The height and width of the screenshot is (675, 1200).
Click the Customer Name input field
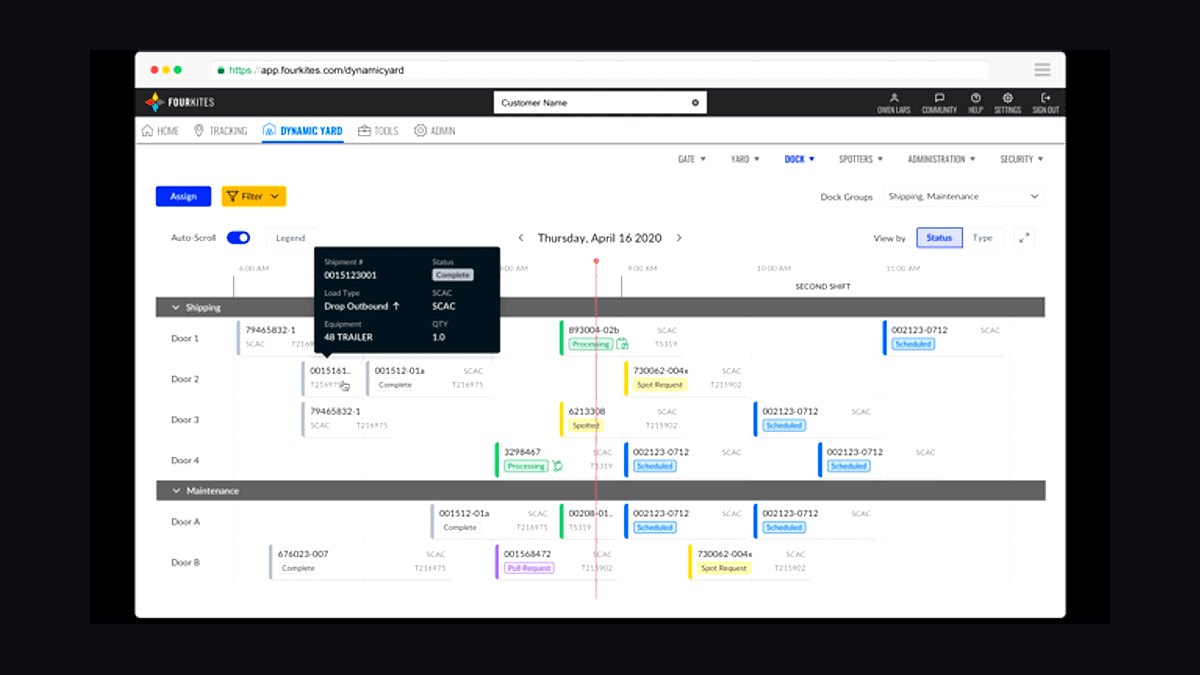600,103
